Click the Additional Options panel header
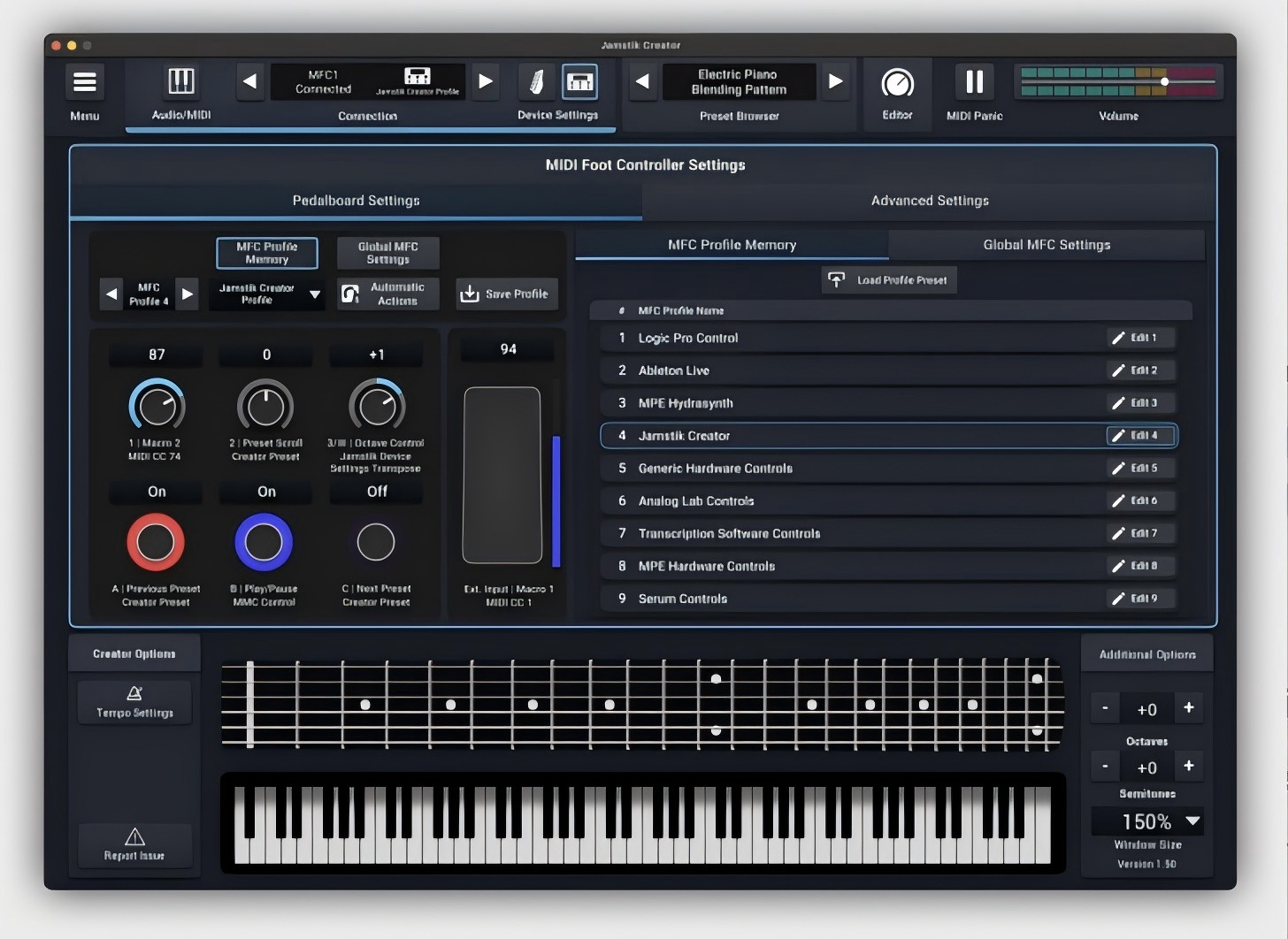This screenshot has height=939, width=1288. click(x=1147, y=654)
